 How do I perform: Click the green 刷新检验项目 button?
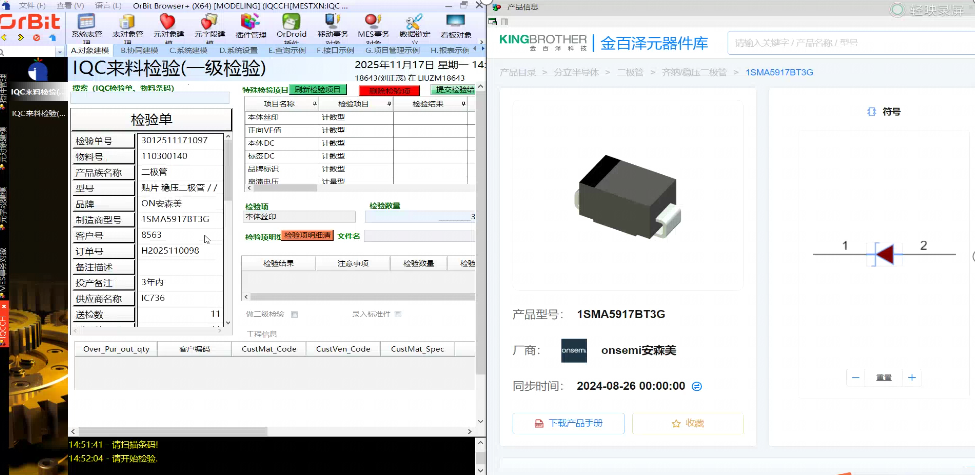[x=318, y=90]
